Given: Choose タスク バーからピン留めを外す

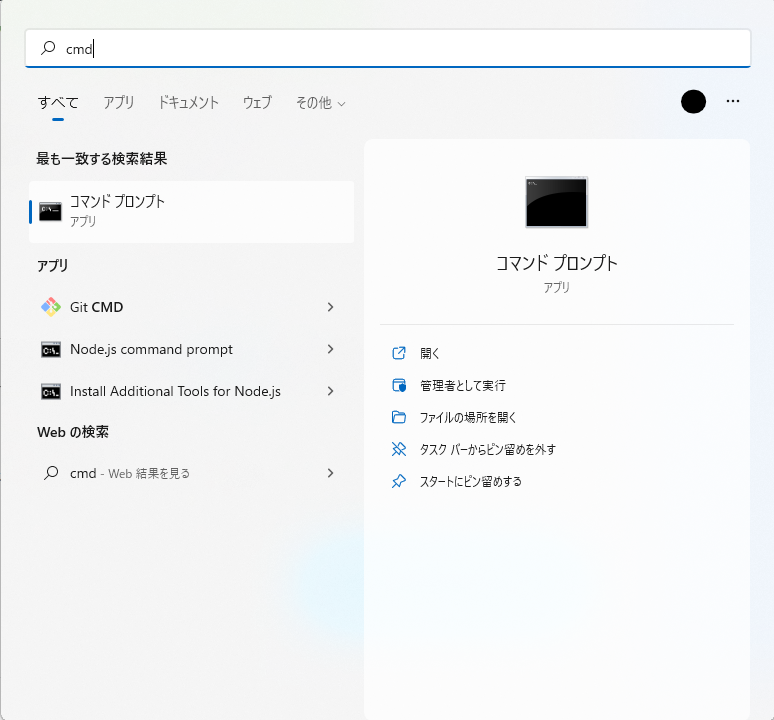Looking at the screenshot, I should pos(488,450).
